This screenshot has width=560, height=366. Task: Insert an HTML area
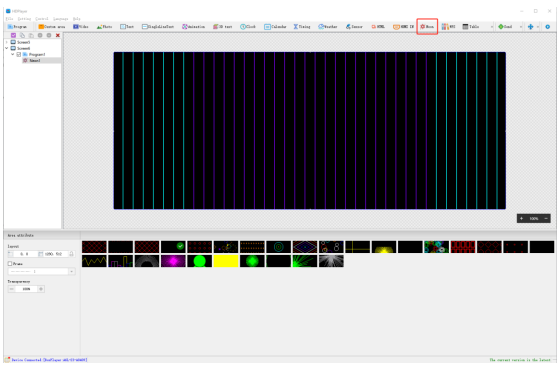378,27
